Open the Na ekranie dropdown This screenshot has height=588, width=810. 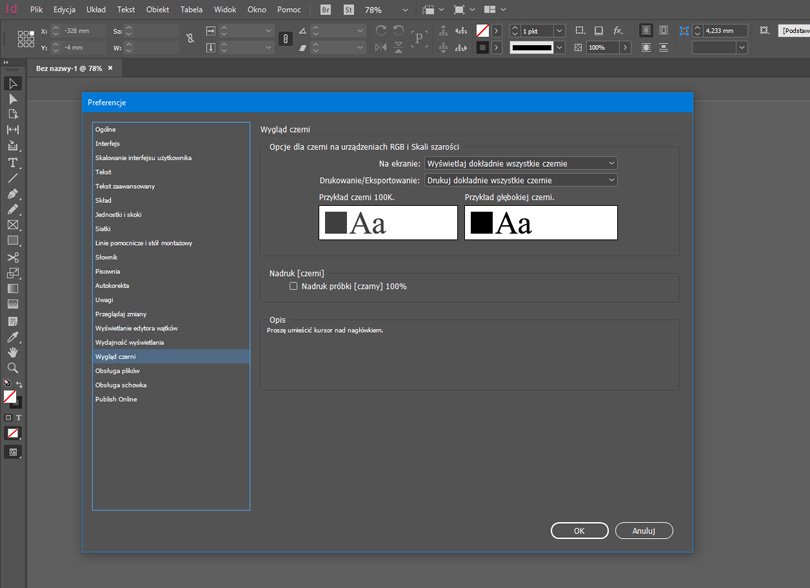tap(520, 163)
